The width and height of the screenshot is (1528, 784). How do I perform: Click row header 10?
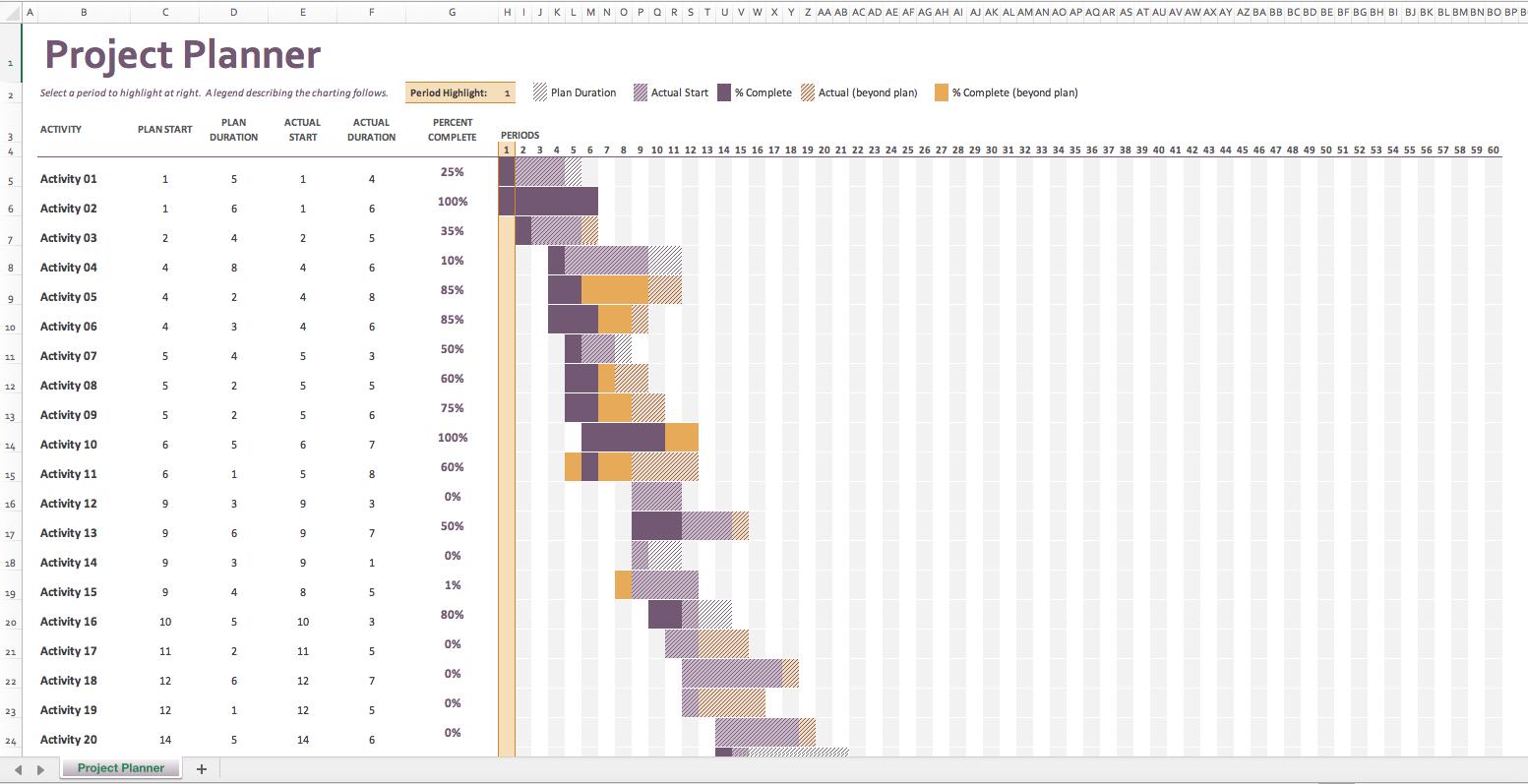[x=8, y=326]
